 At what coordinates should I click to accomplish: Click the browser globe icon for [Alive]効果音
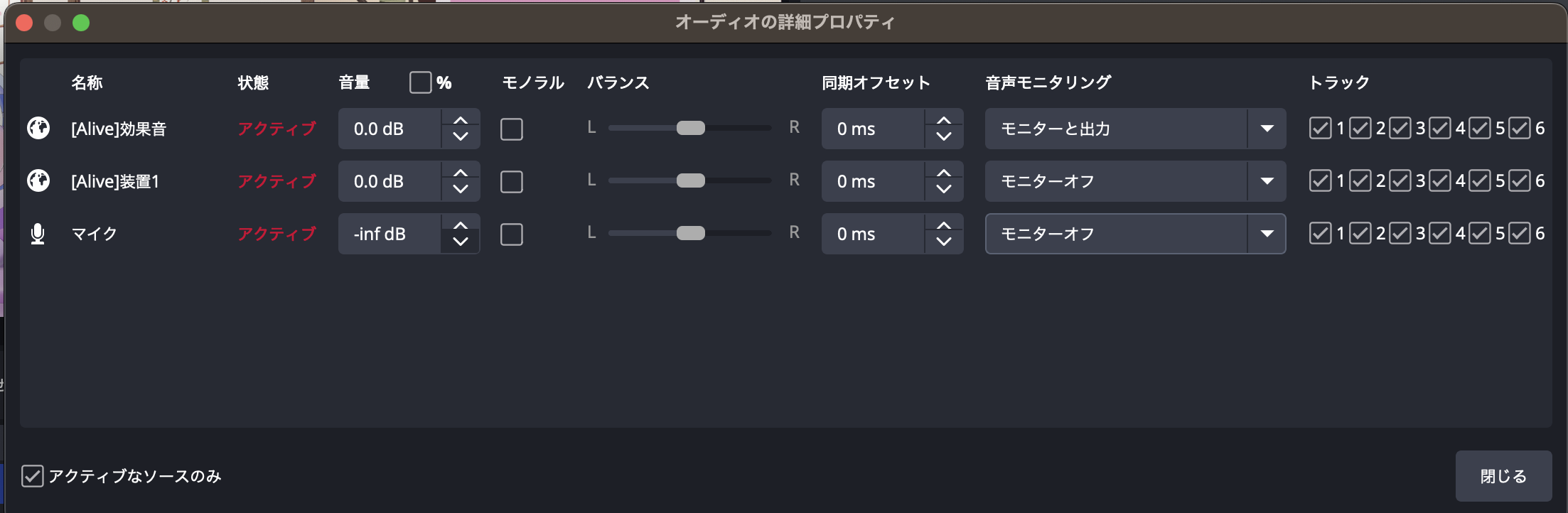point(38,128)
